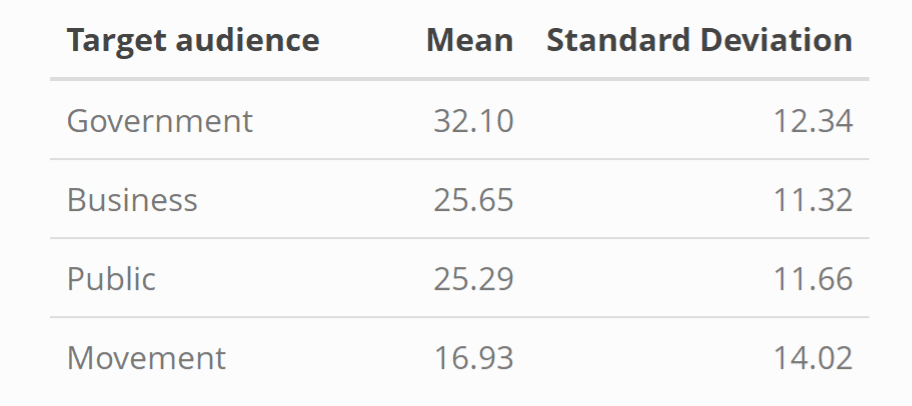Click the Target audience column header
The image size is (912, 406).
click(x=192, y=41)
